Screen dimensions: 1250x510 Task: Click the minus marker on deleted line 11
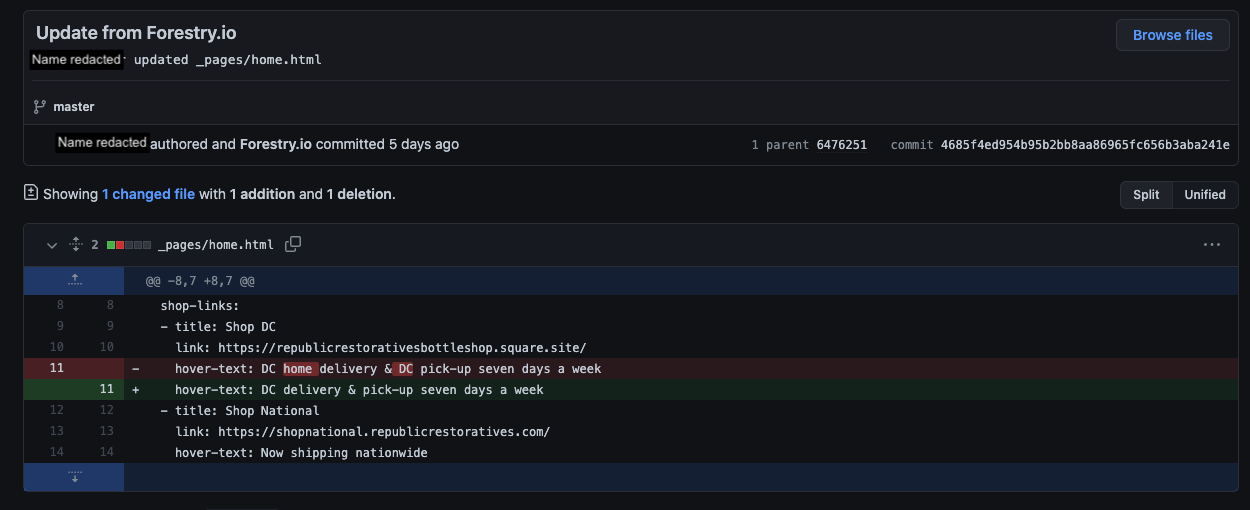click(136, 369)
